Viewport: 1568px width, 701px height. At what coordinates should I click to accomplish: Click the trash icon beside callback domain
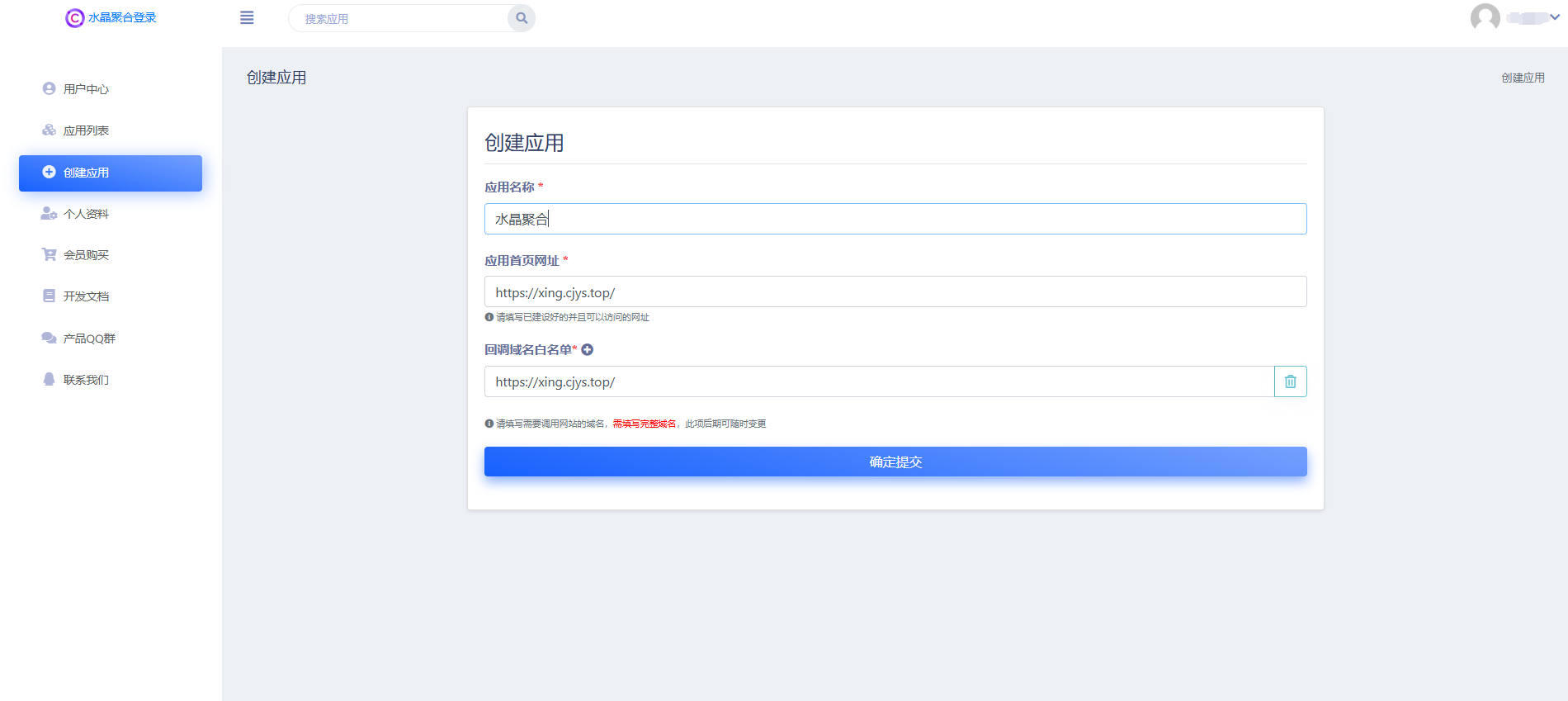(1290, 381)
